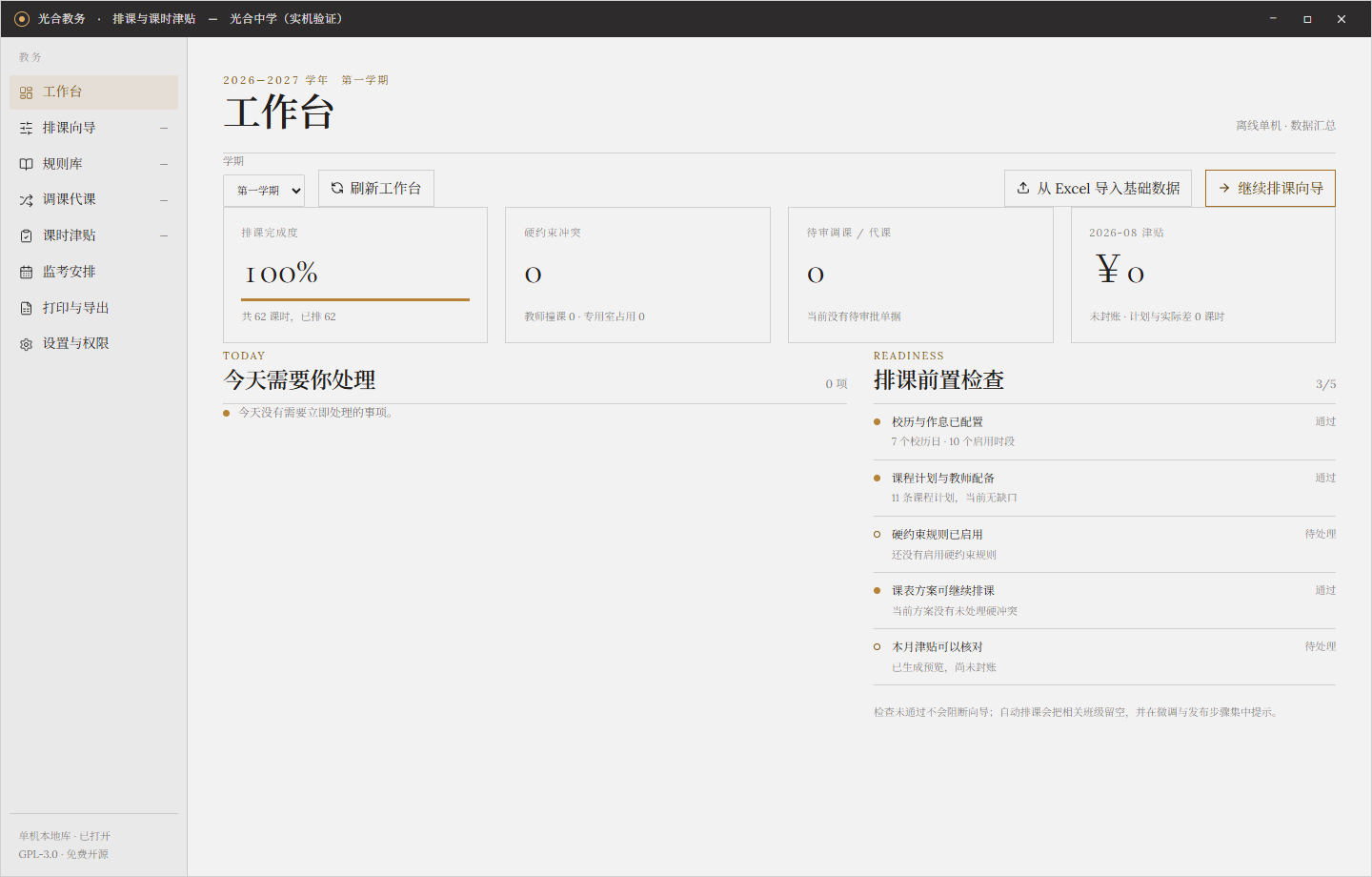The image size is (1372, 877).
Task: Select the 课程计划与教师配备 check row
Action: tap(1104, 488)
